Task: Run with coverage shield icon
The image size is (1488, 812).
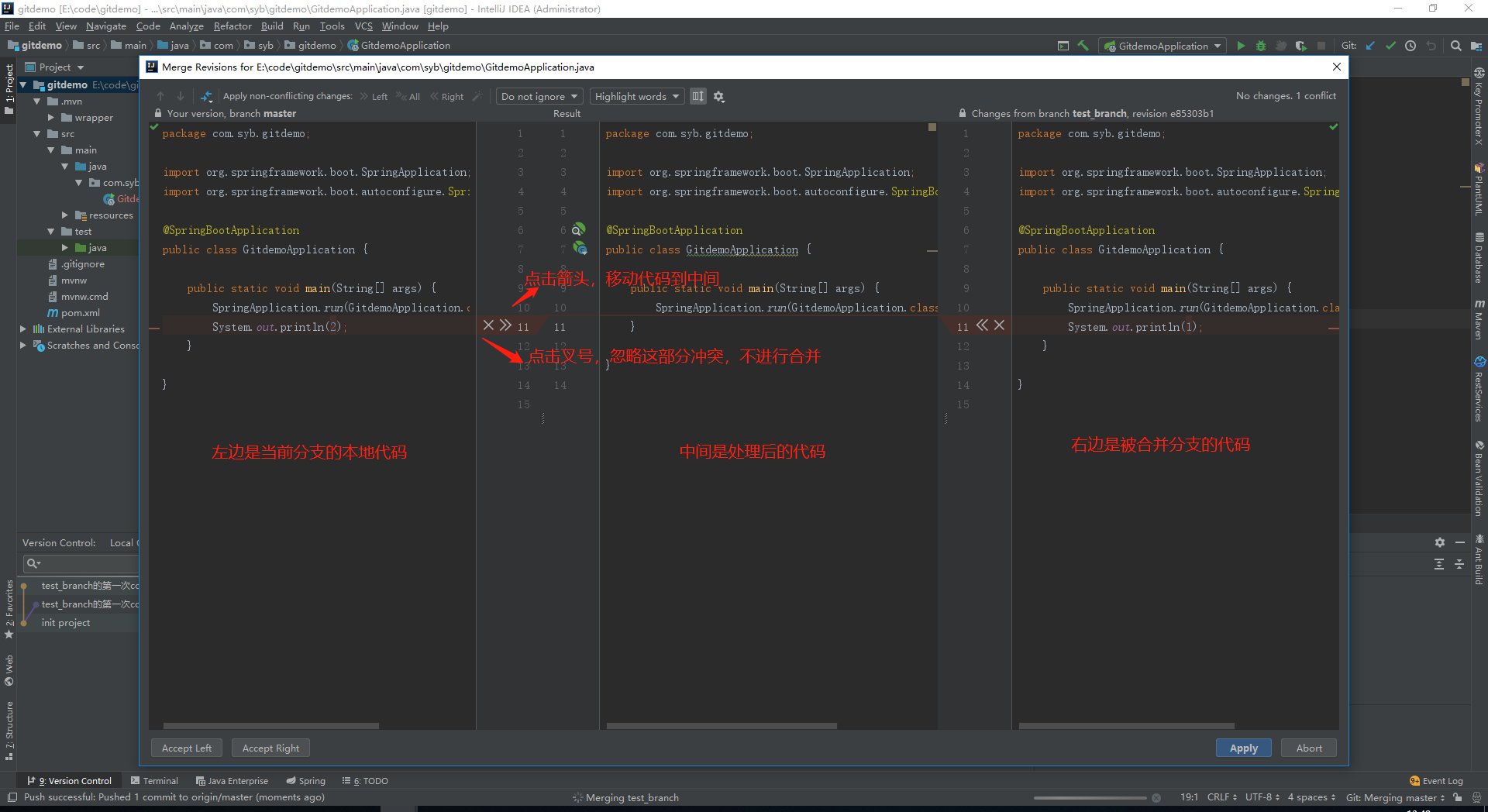Action: pos(1301,46)
